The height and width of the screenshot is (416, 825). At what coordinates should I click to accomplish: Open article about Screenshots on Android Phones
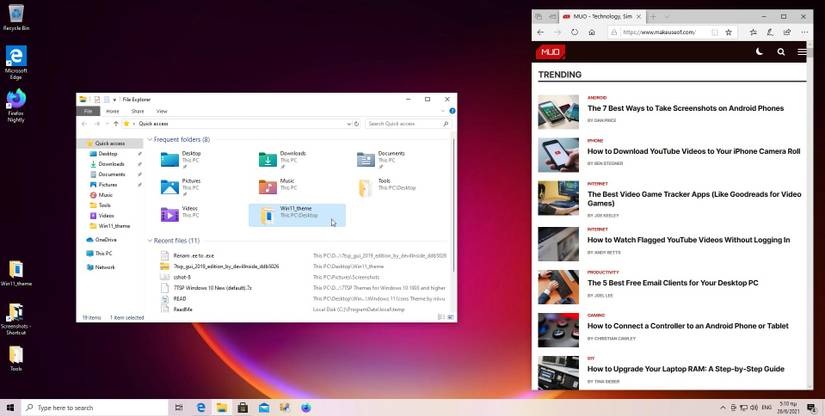[x=686, y=108]
